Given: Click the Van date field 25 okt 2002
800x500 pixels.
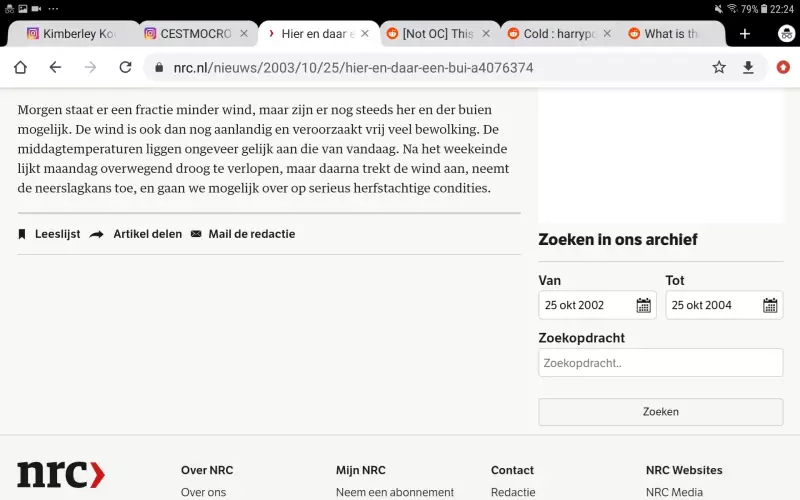Looking at the screenshot, I should (x=597, y=305).
